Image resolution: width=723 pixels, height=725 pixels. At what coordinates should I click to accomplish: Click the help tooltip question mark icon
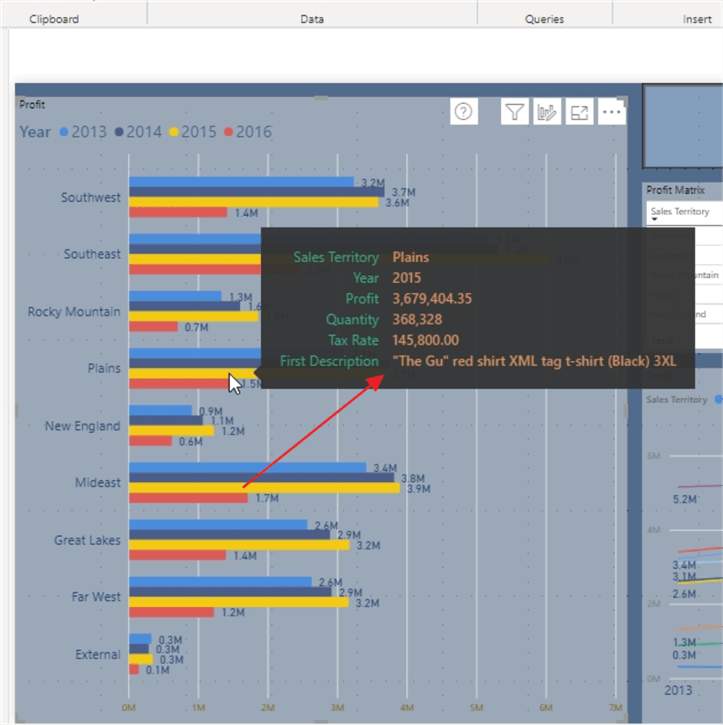463,112
